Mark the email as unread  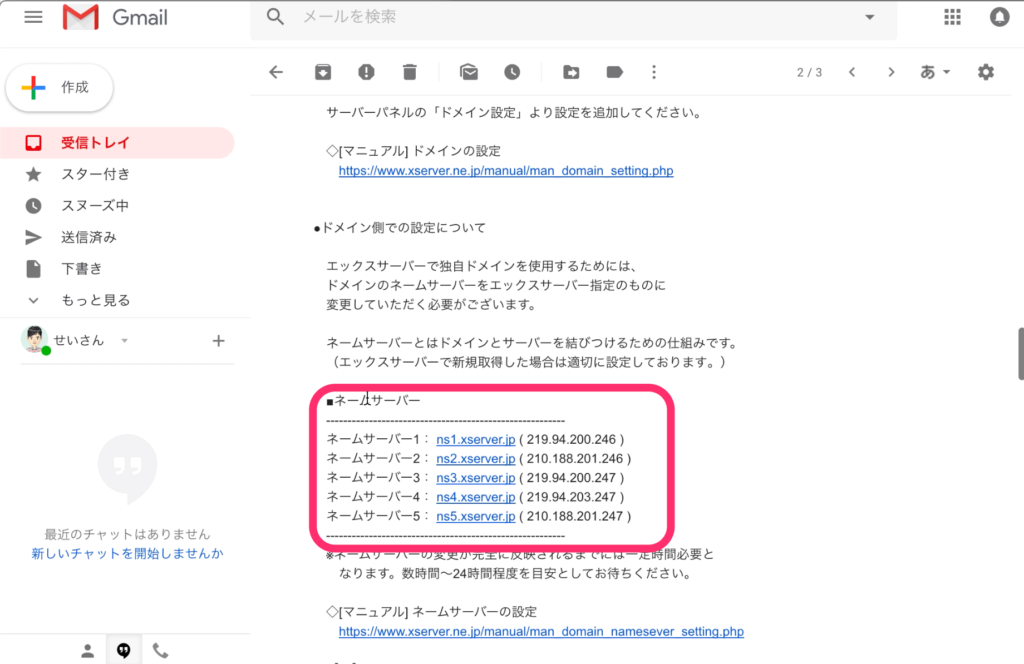[468, 72]
